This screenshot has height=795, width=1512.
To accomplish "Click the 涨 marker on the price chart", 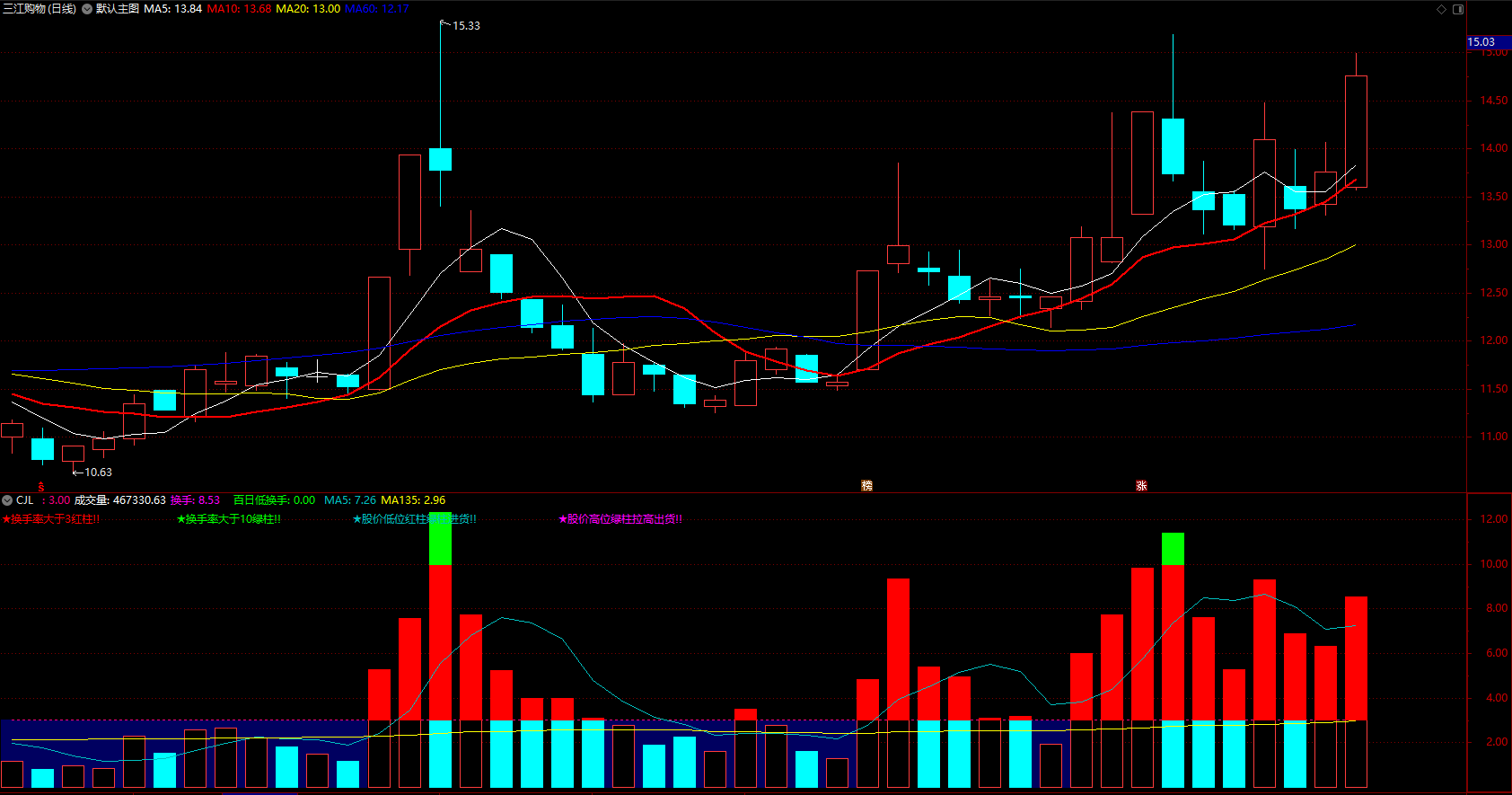I will (1141, 485).
